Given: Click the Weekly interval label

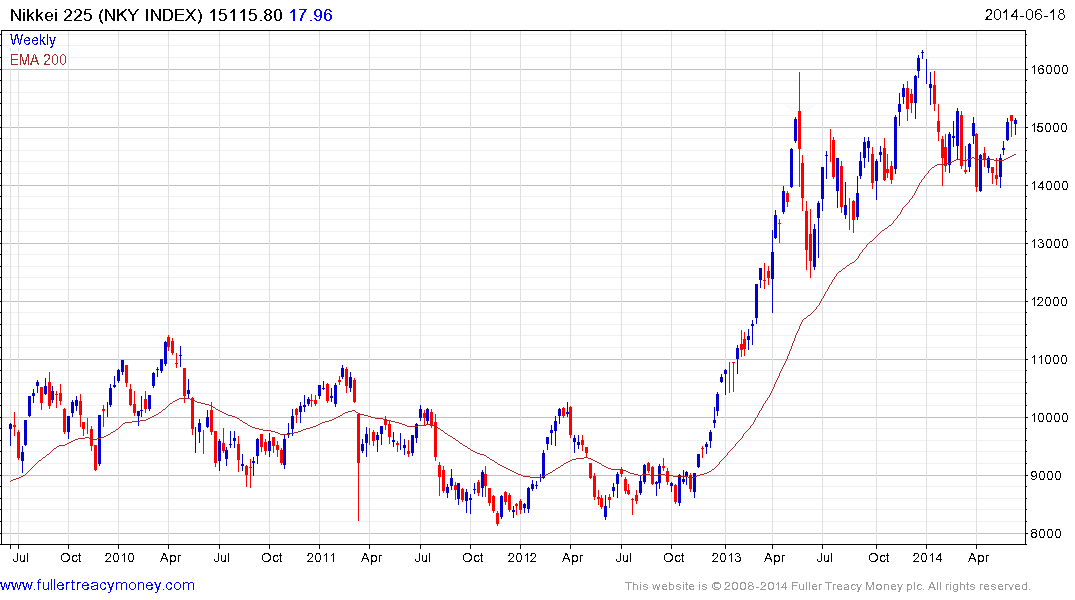Looking at the screenshot, I should point(33,40).
